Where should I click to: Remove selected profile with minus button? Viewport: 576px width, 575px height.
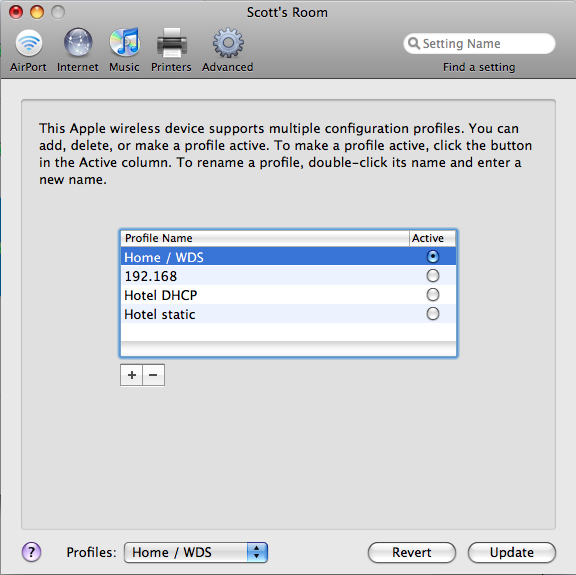pos(154,375)
